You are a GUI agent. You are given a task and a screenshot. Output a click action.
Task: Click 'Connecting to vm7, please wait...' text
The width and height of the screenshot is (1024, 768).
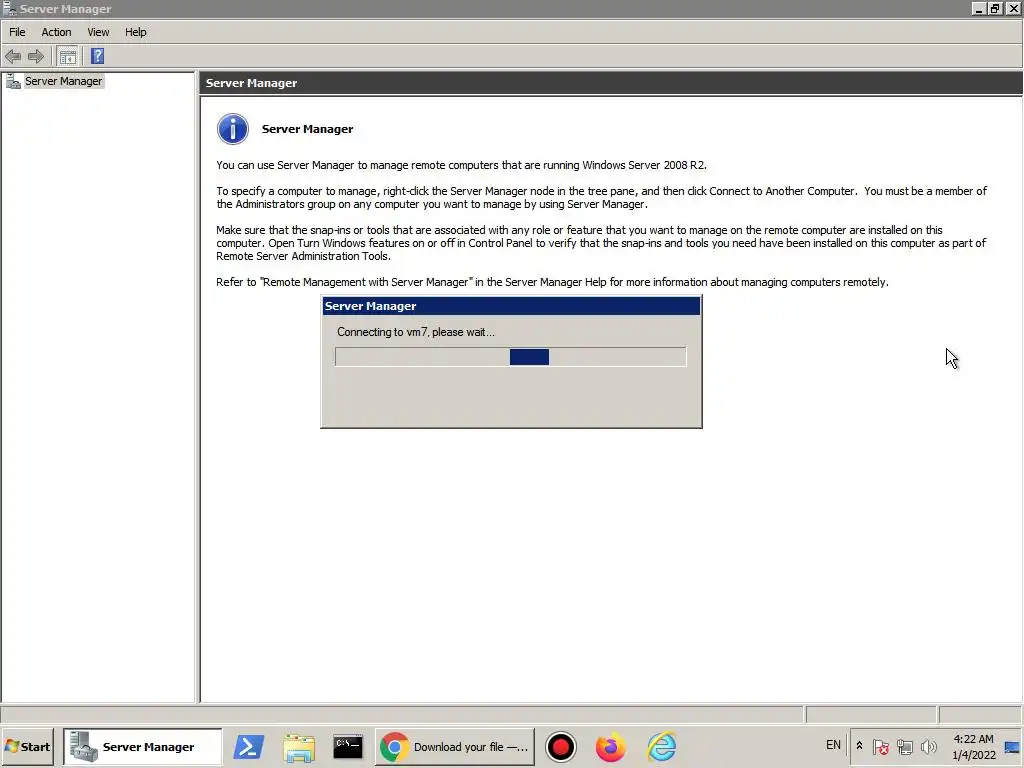pyautogui.click(x=416, y=332)
